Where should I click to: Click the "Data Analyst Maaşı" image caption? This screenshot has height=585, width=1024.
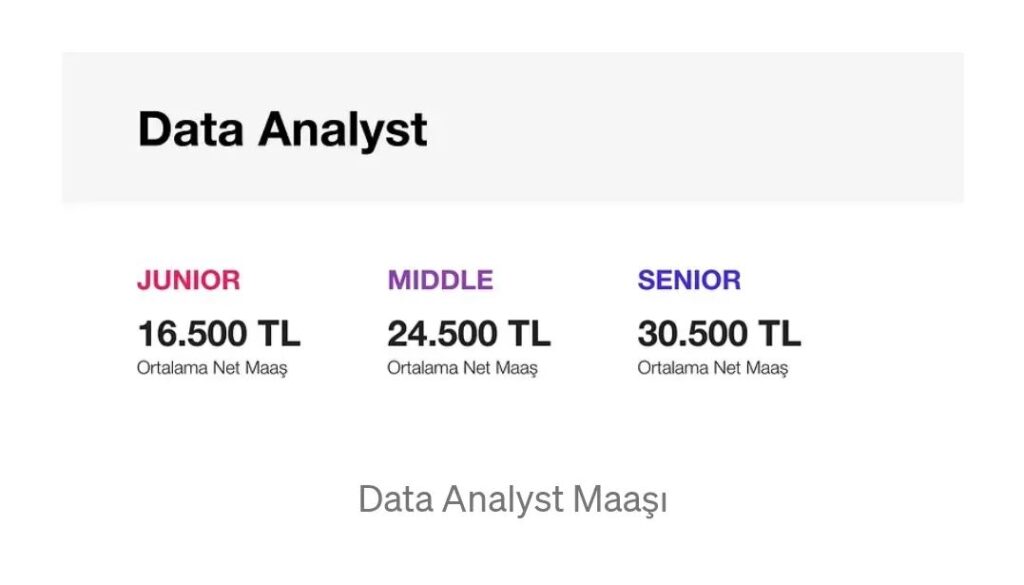[x=512, y=499]
